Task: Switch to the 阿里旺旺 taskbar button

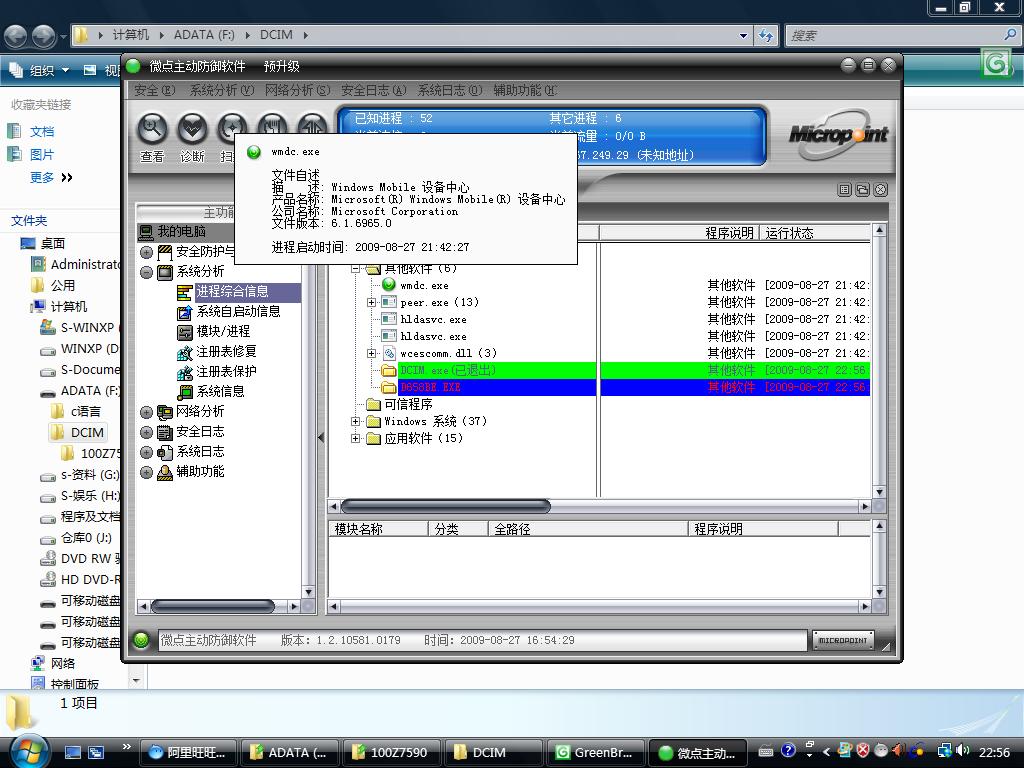Action: tap(189, 752)
